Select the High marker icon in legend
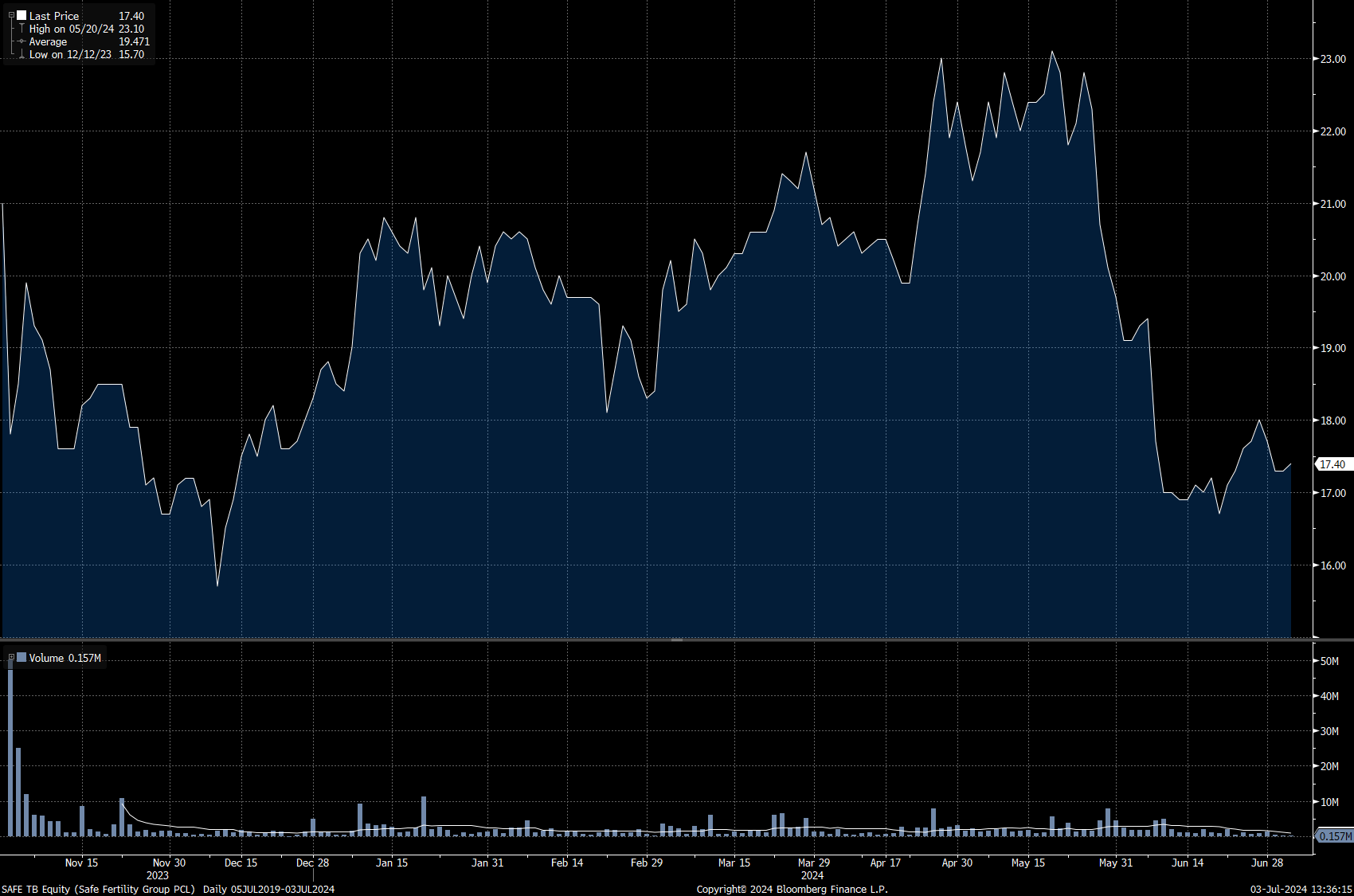The image size is (1354, 896). [22, 29]
